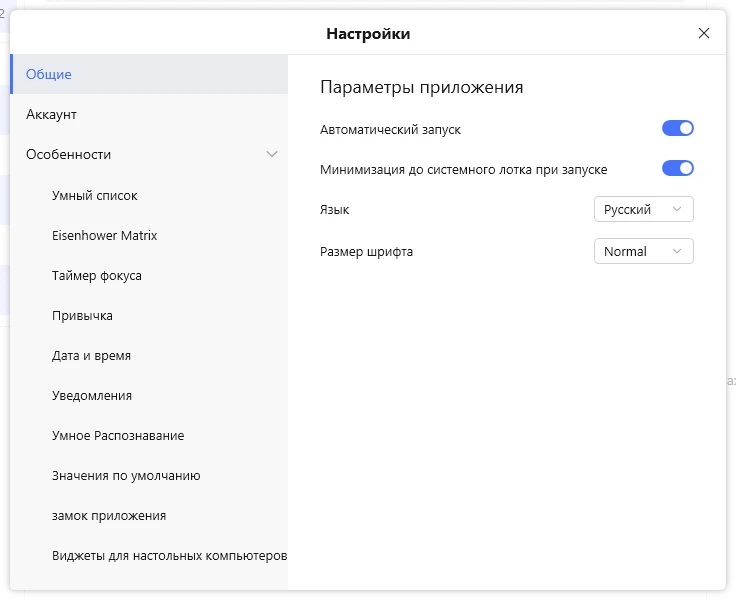736x600 pixels.
Task: Click the Особенности category label
Action: tap(69, 154)
